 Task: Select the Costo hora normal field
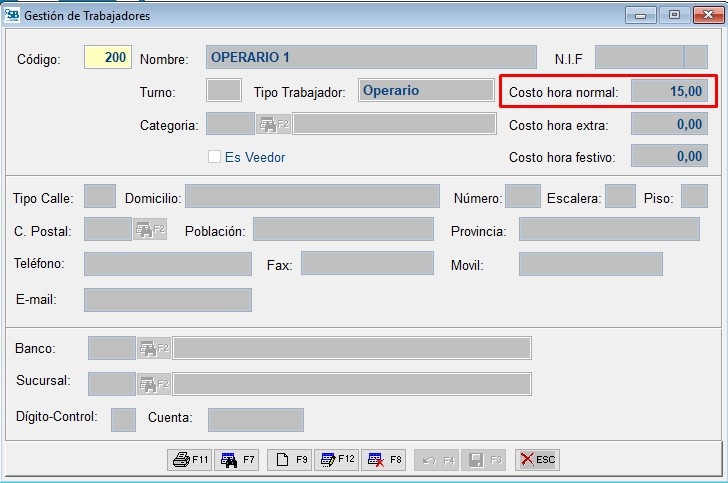[669, 92]
